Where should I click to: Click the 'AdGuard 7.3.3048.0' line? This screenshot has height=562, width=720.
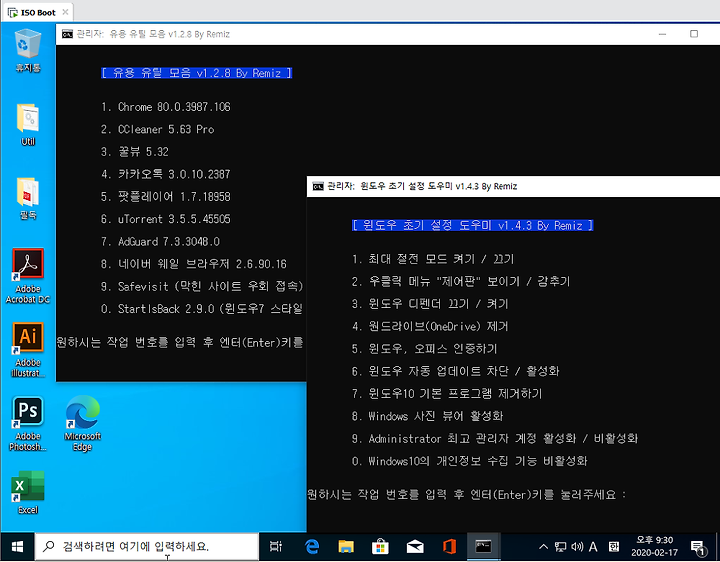coord(160,242)
